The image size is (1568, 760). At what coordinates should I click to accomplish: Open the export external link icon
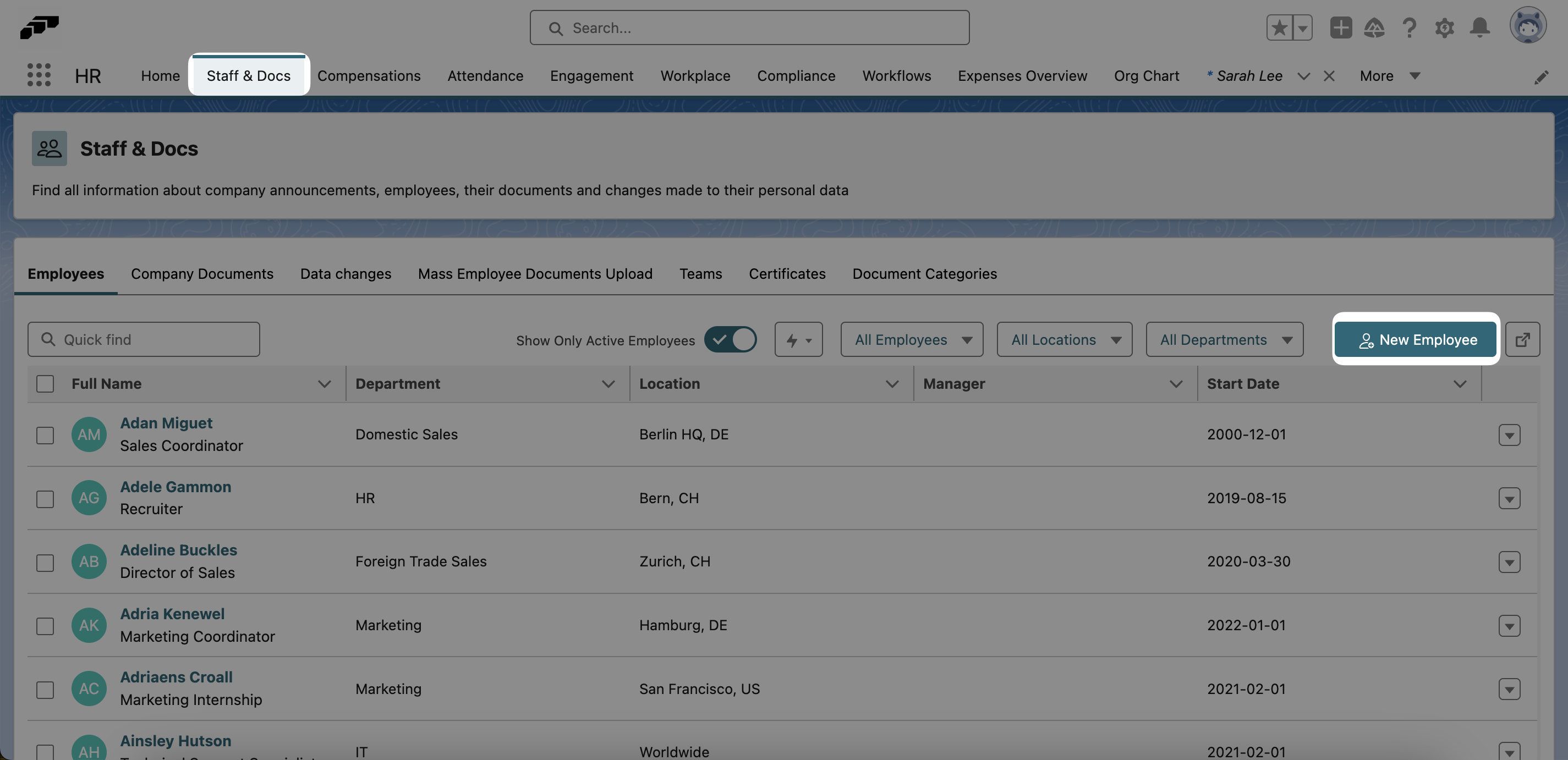[1522, 339]
